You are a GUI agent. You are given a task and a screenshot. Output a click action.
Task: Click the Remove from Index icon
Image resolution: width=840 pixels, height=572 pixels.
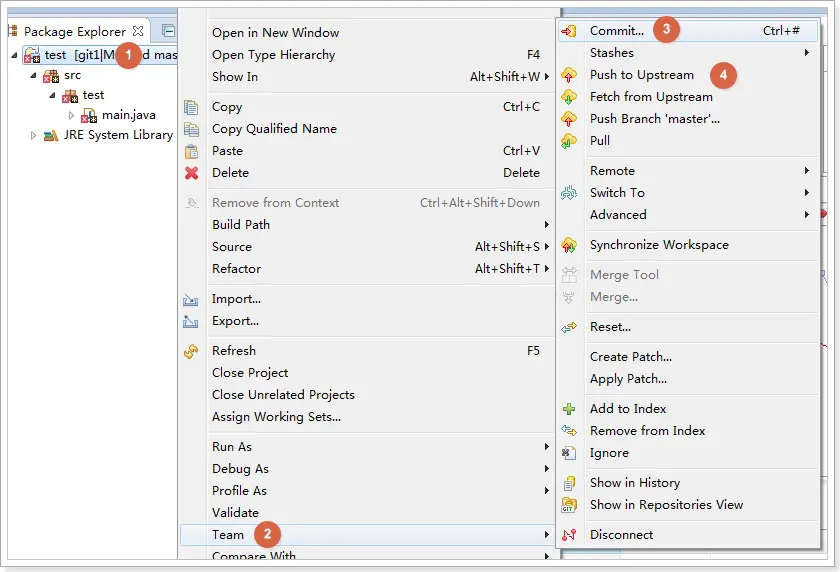click(x=568, y=431)
